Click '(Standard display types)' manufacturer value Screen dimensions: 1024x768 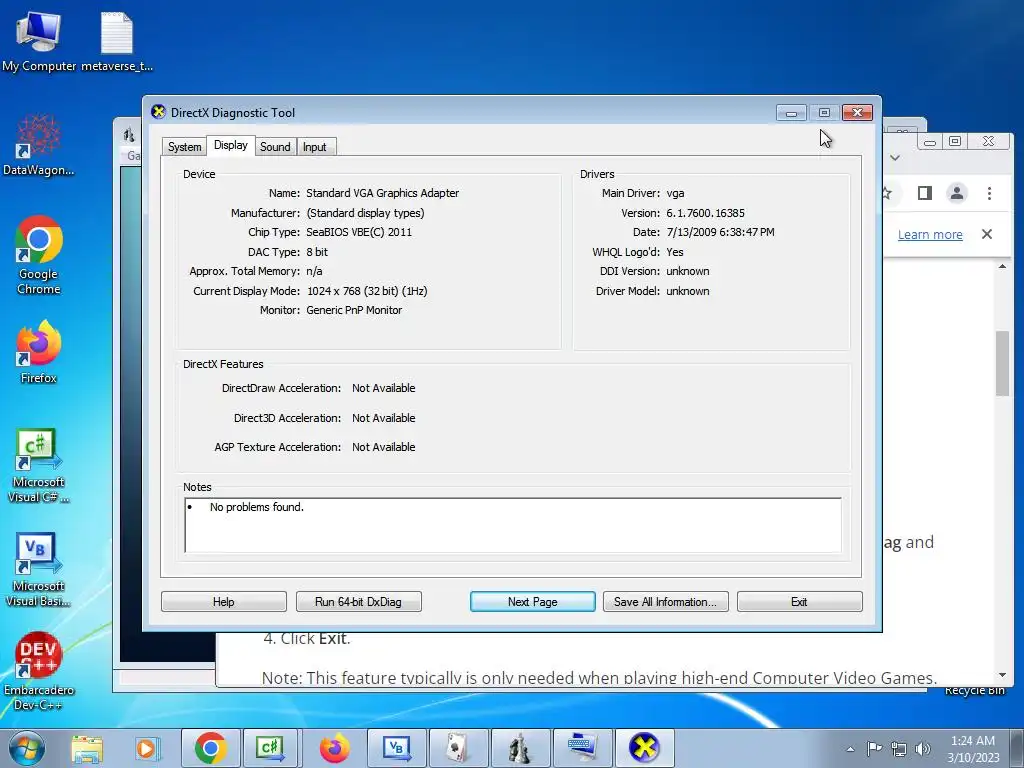(365, 213)
